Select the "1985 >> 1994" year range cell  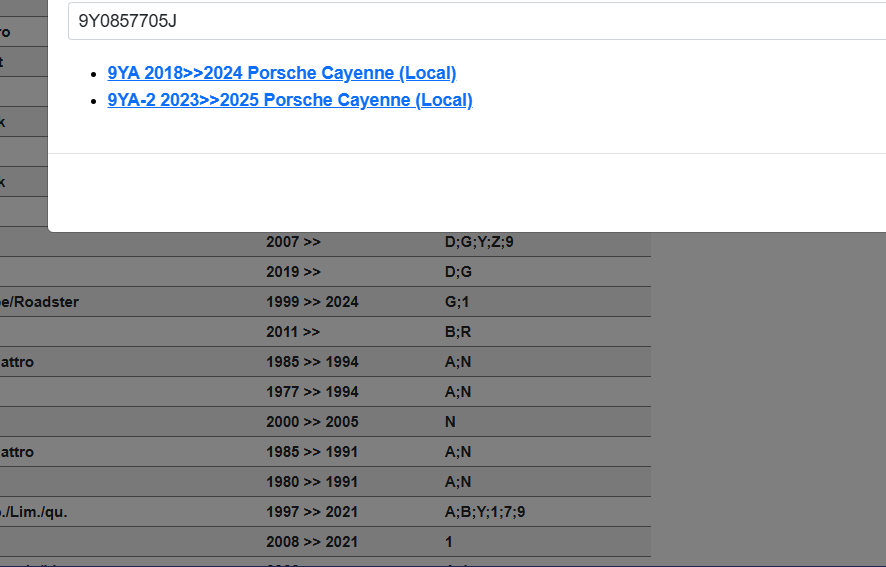tap(312, 362)
